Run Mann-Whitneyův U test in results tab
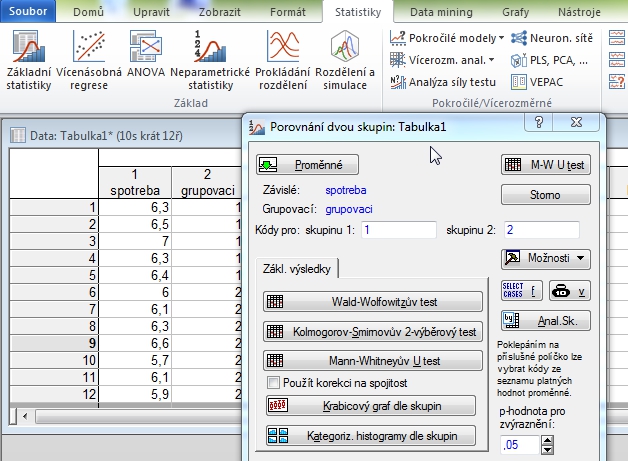The width and height of the screenshot is (628, 461). point(372,361)
